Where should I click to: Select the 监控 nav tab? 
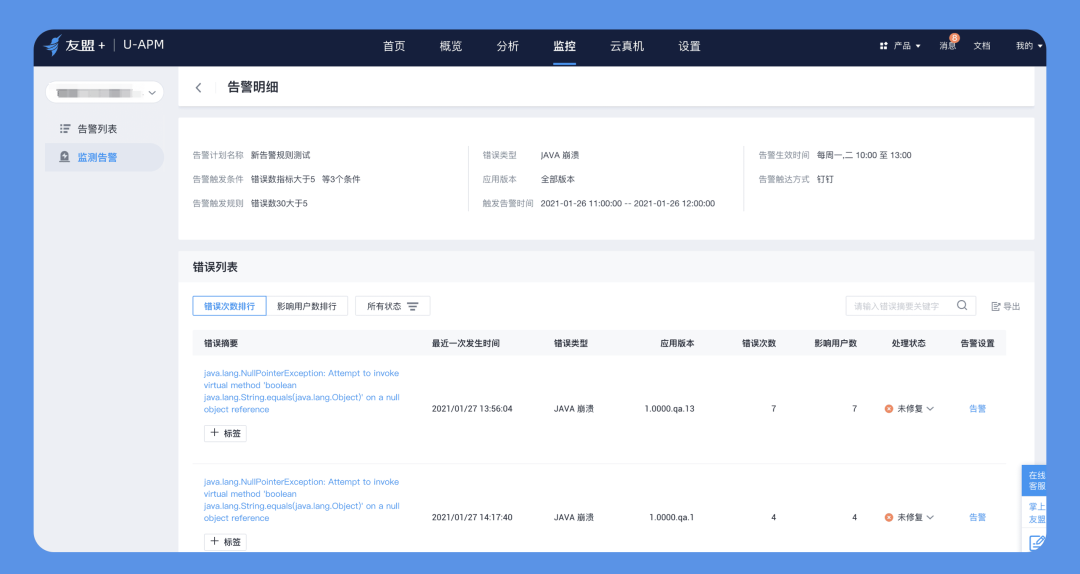[x=564, y=46]
